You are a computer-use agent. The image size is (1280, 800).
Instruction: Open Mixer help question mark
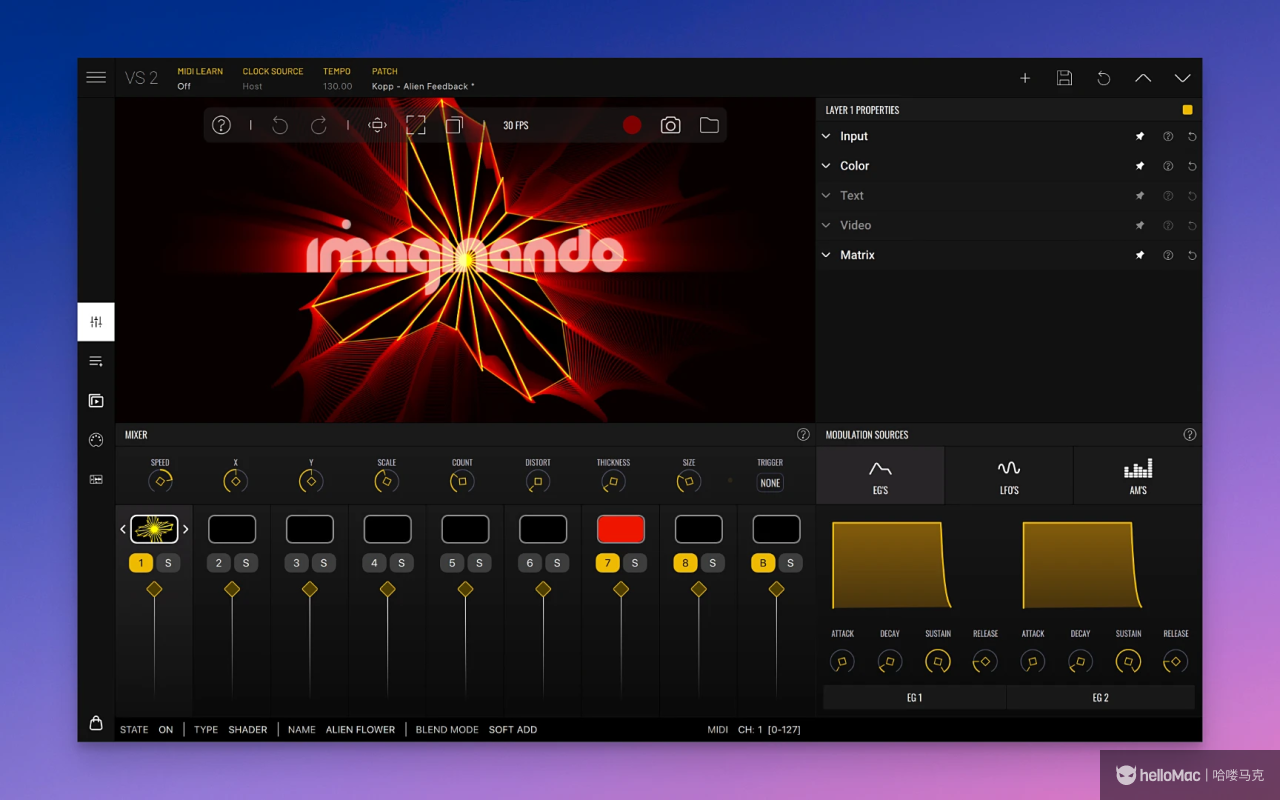pyautogui.click(x=803, y=435)
